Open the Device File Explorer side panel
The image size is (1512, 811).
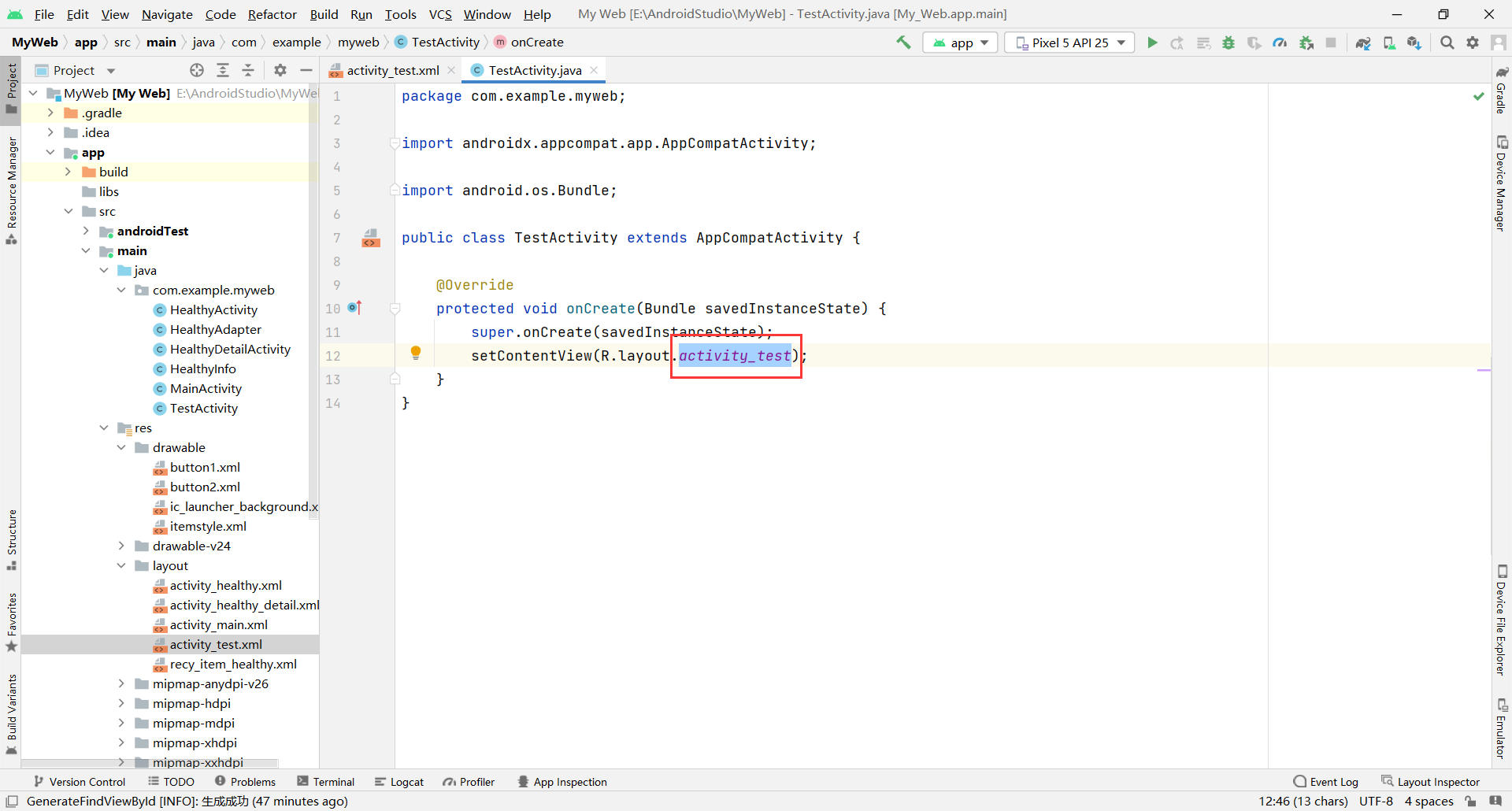pos(1501,620)
